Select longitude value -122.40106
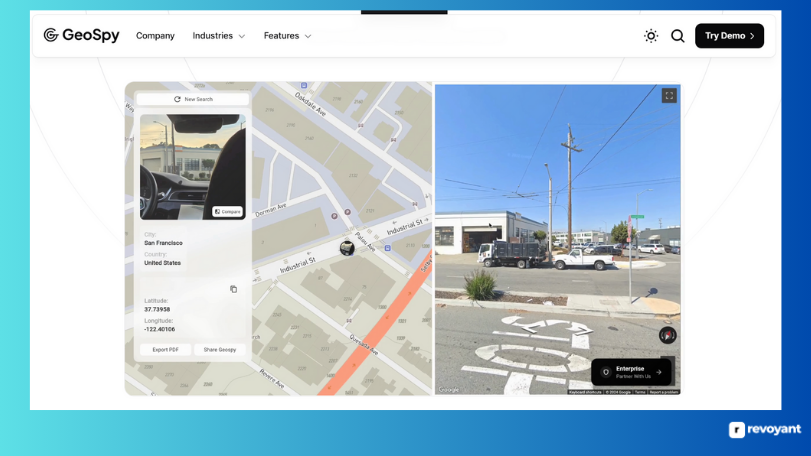Viewport: 811px width, 456px height. click(x=159, y=329)
